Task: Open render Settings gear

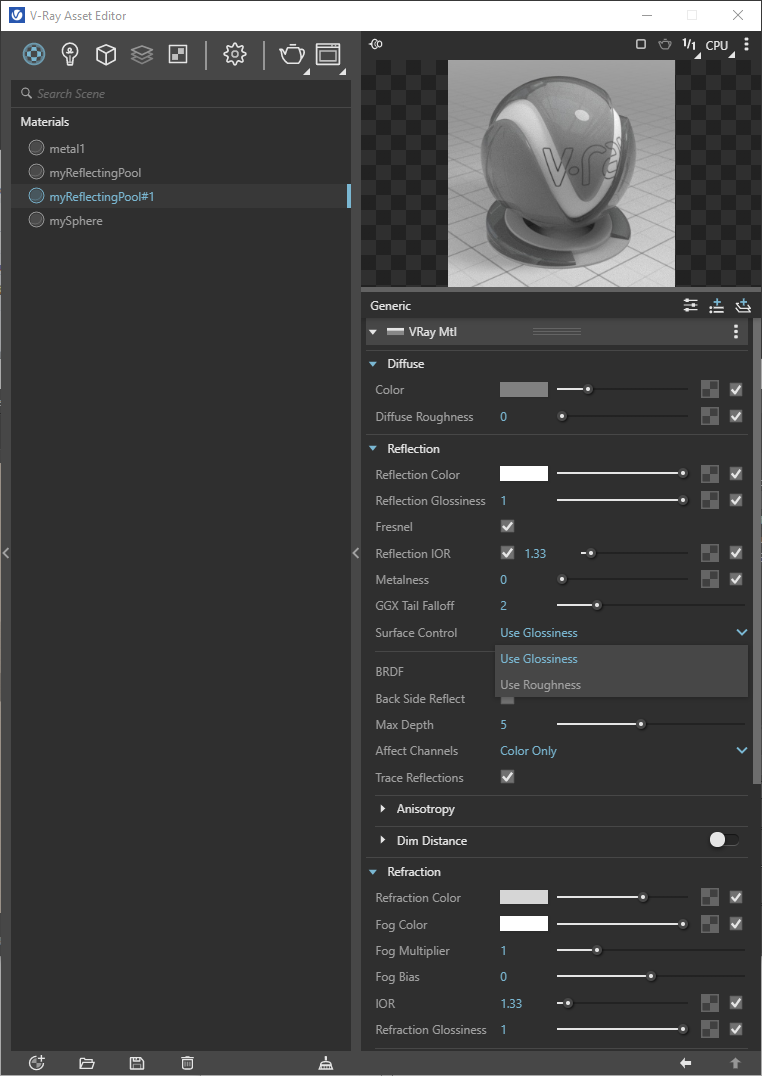Action: [235, 54]
